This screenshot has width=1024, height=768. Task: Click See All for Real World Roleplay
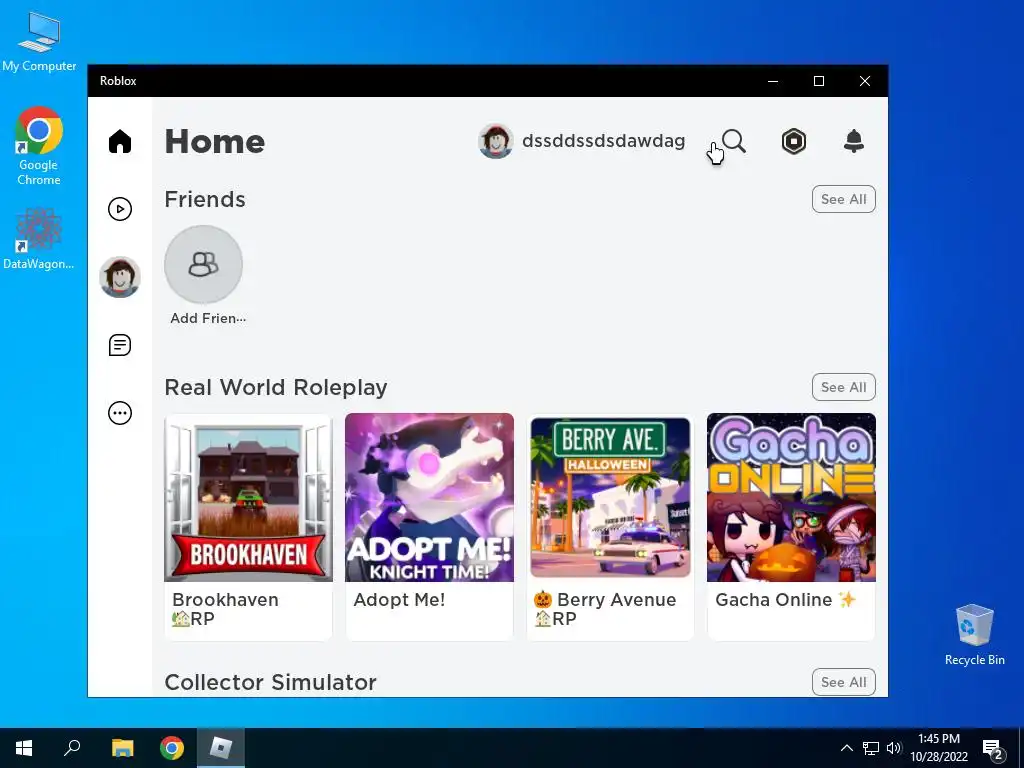(x=844, y=387)
